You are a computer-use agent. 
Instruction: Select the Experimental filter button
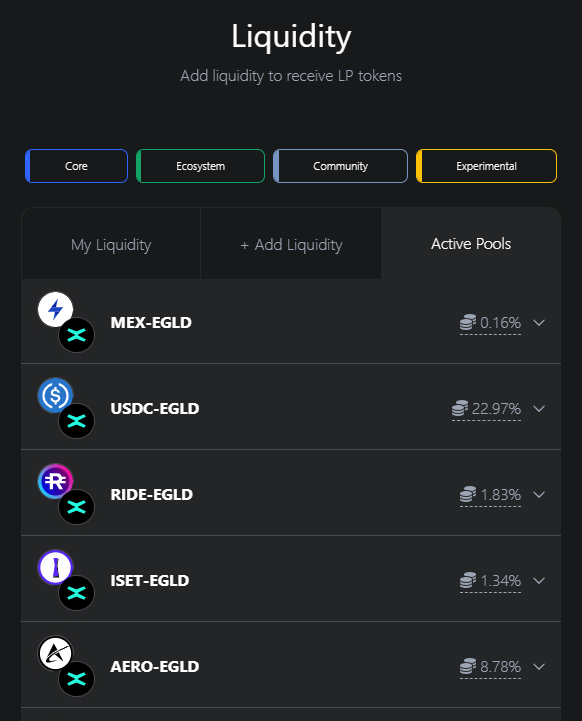coord(486,166)
